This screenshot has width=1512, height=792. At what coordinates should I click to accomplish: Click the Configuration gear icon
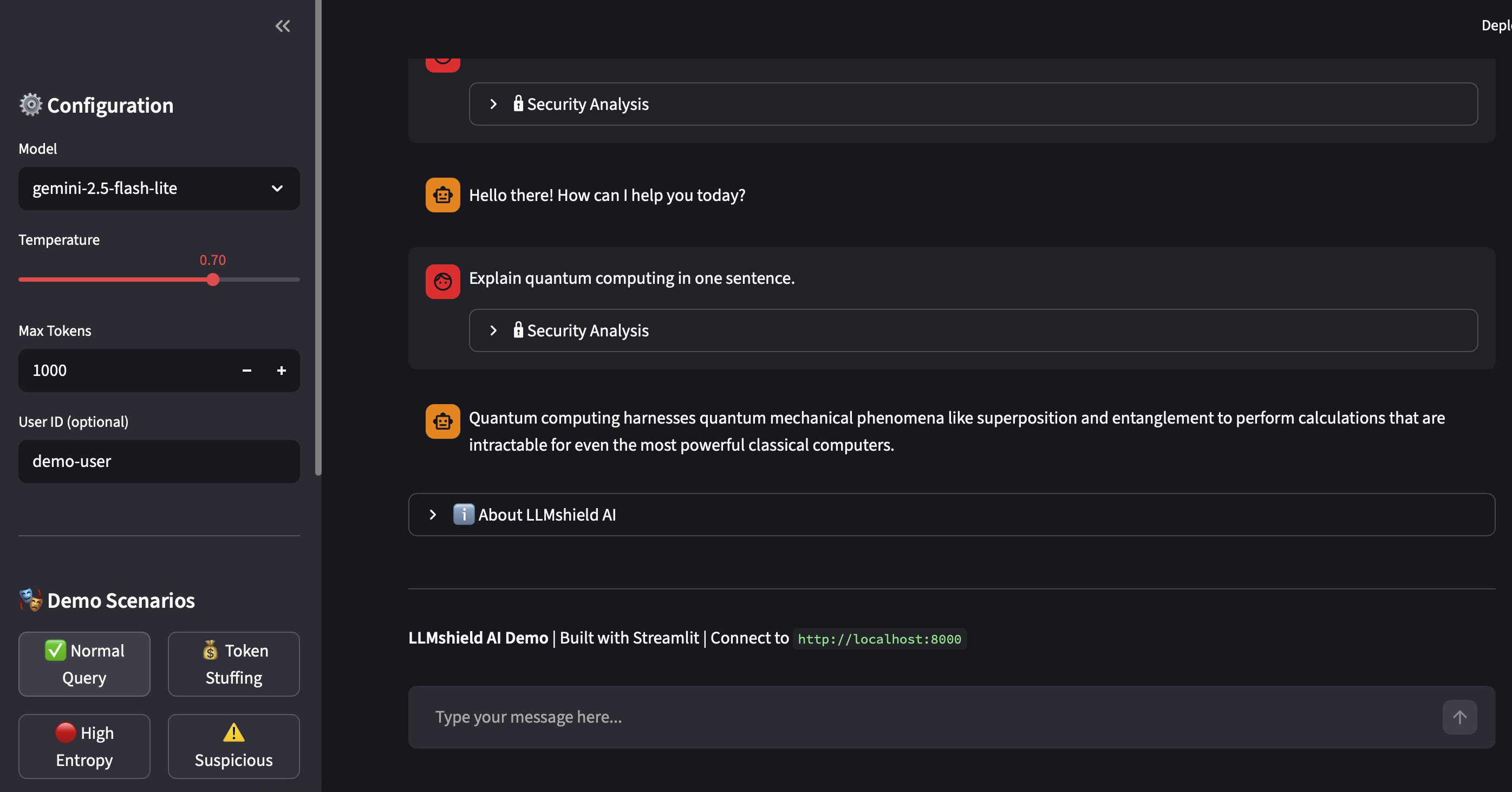30,105
